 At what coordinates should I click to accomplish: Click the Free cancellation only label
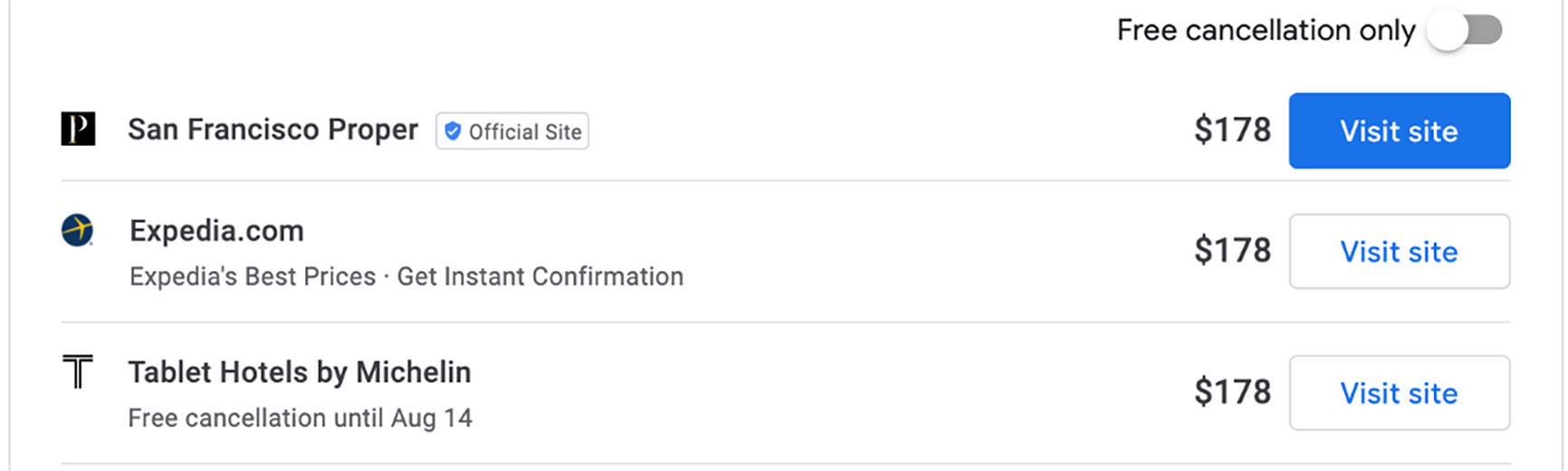1265,31
